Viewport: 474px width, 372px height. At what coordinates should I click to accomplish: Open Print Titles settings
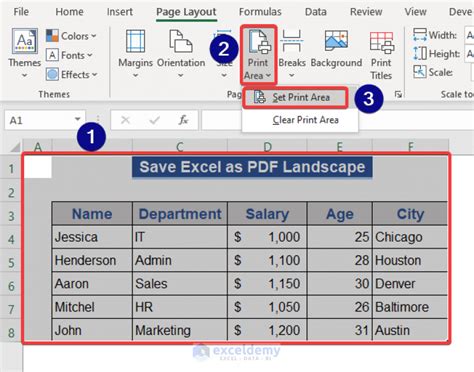381,55
